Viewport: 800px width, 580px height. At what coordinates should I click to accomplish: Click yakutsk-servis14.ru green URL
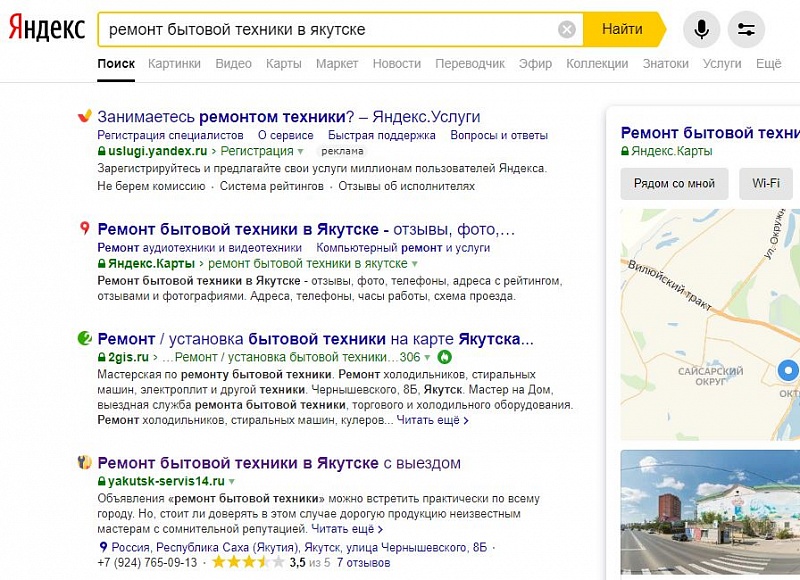(166, 481)
